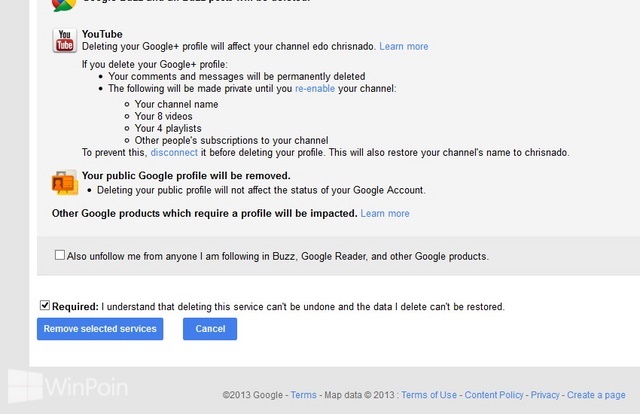The image size is (640, 414).
Task: Click the re-enable link
Action: point(315,89)
